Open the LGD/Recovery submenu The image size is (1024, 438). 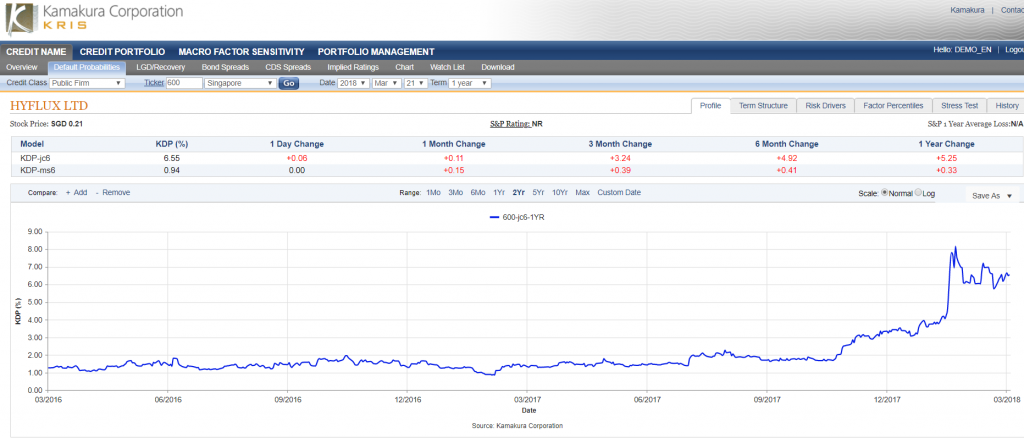(161, 67)
